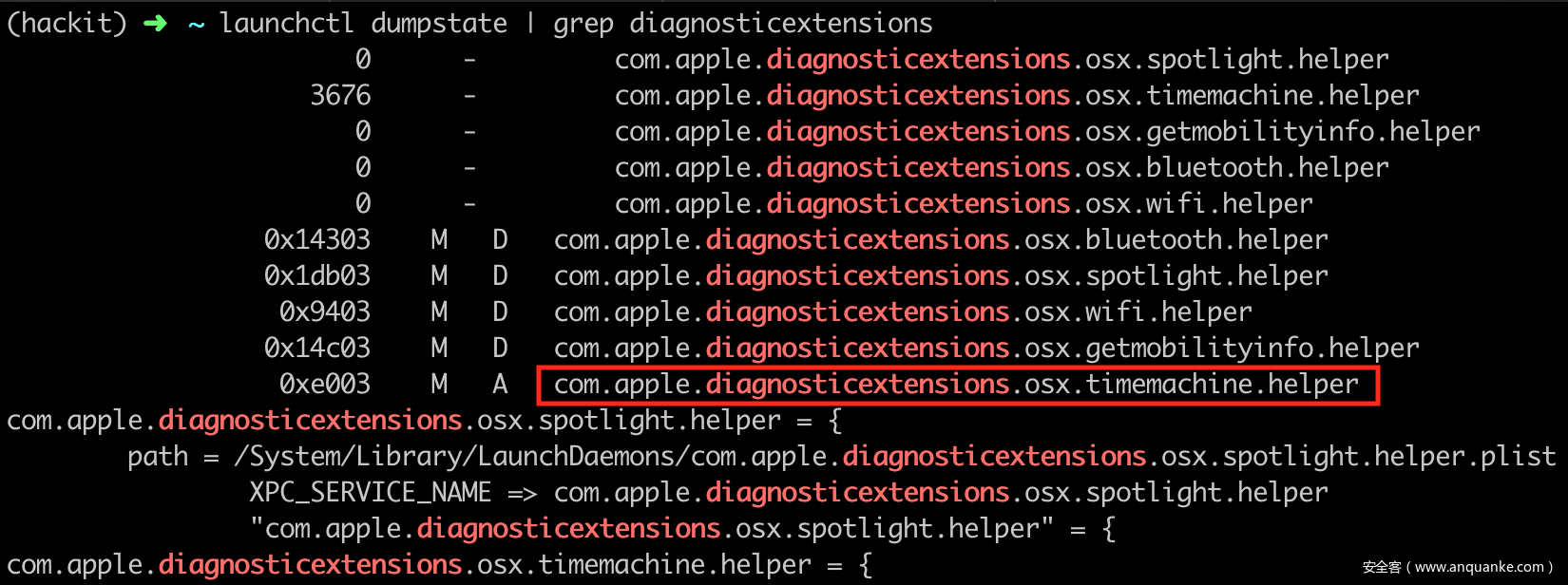1568x585 pixels.
Task: Click the red-boxed timemachine.helper service name
Action: coord(956,385)
